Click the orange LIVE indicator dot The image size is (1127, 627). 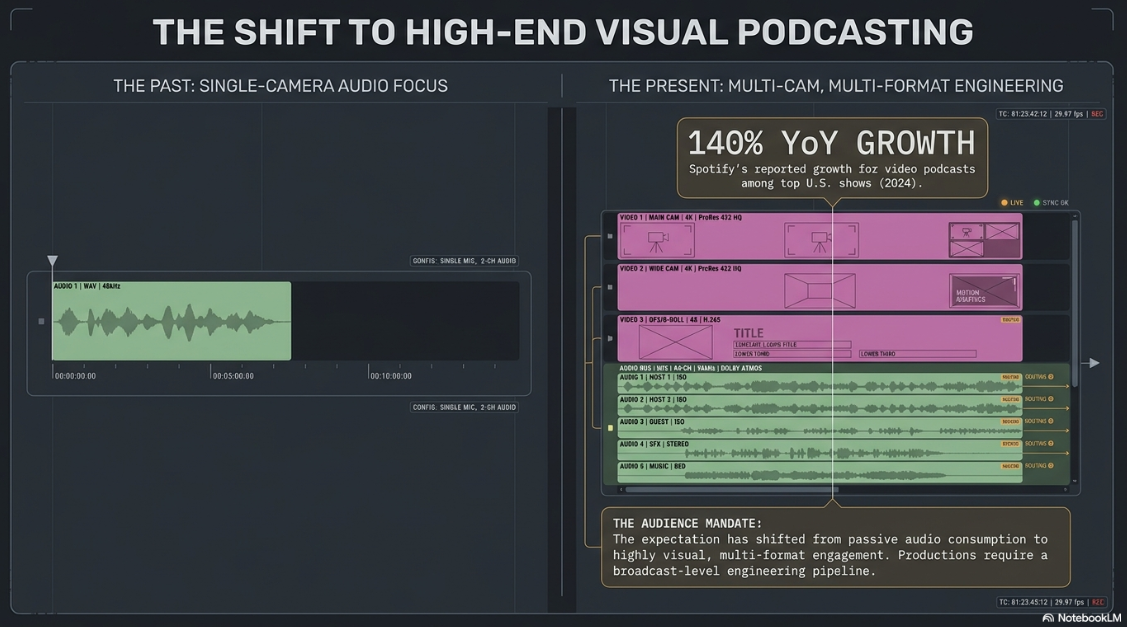[x=1005, y=203]
